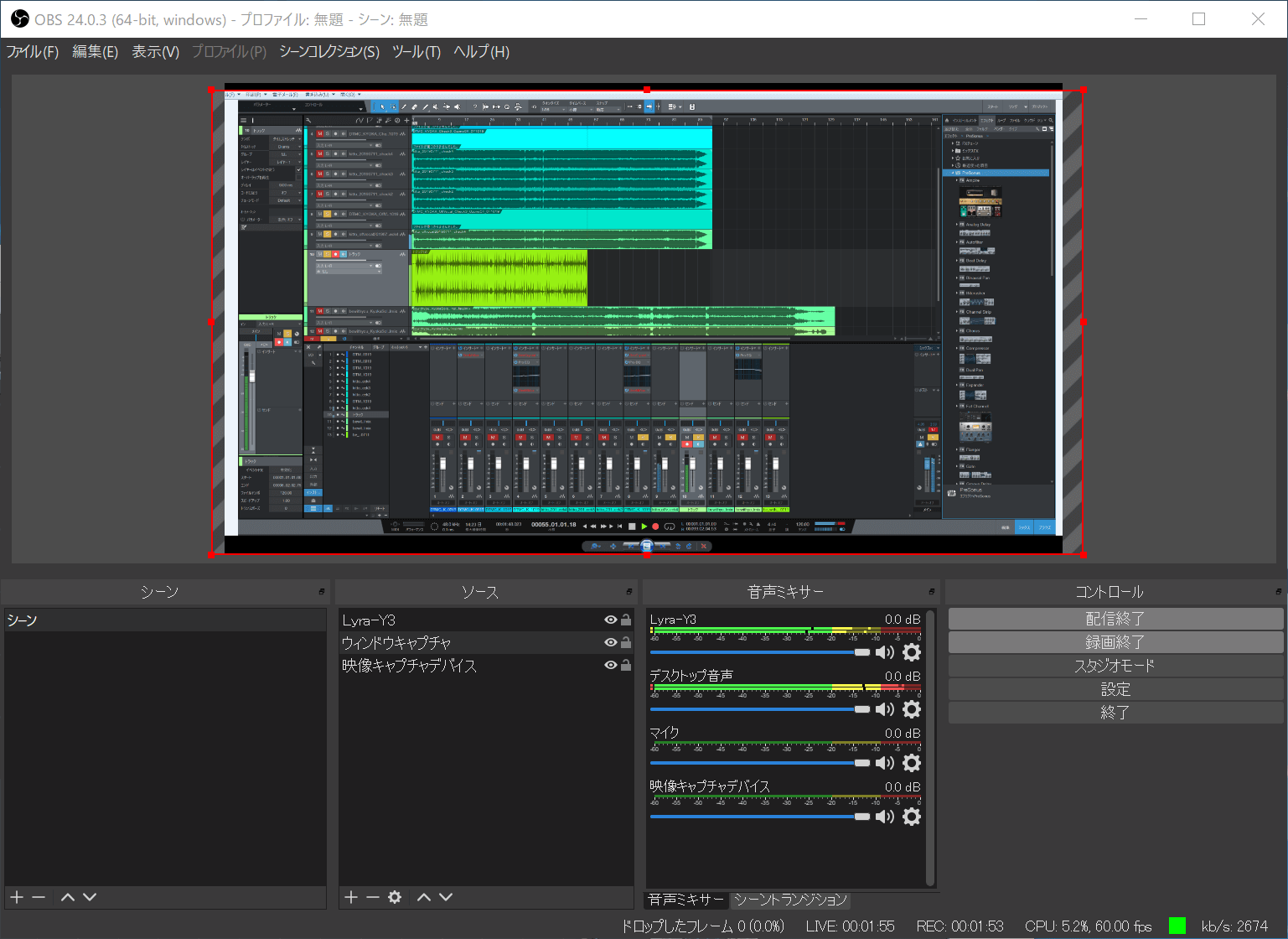Open the ヘルプ(H) menu
This screenshot has width=1288, height=939.
pos(481,51)
